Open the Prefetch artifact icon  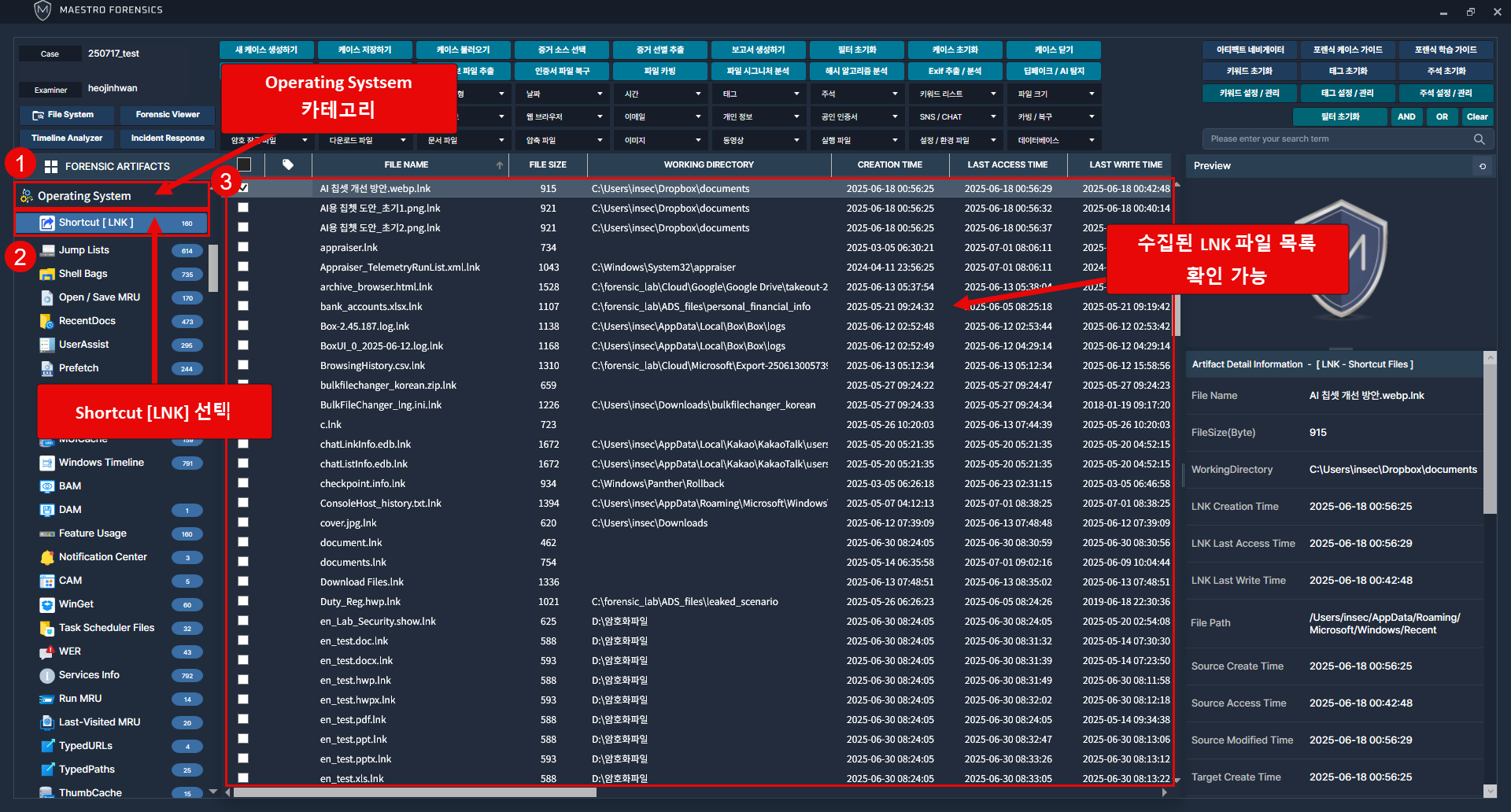point(46,368)
